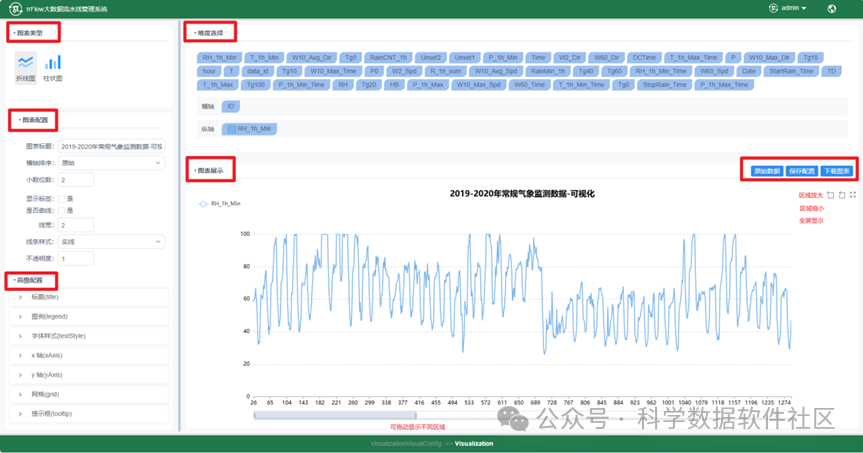
Task: Click the 原始数据 (raw data) button
Action: 767,171
